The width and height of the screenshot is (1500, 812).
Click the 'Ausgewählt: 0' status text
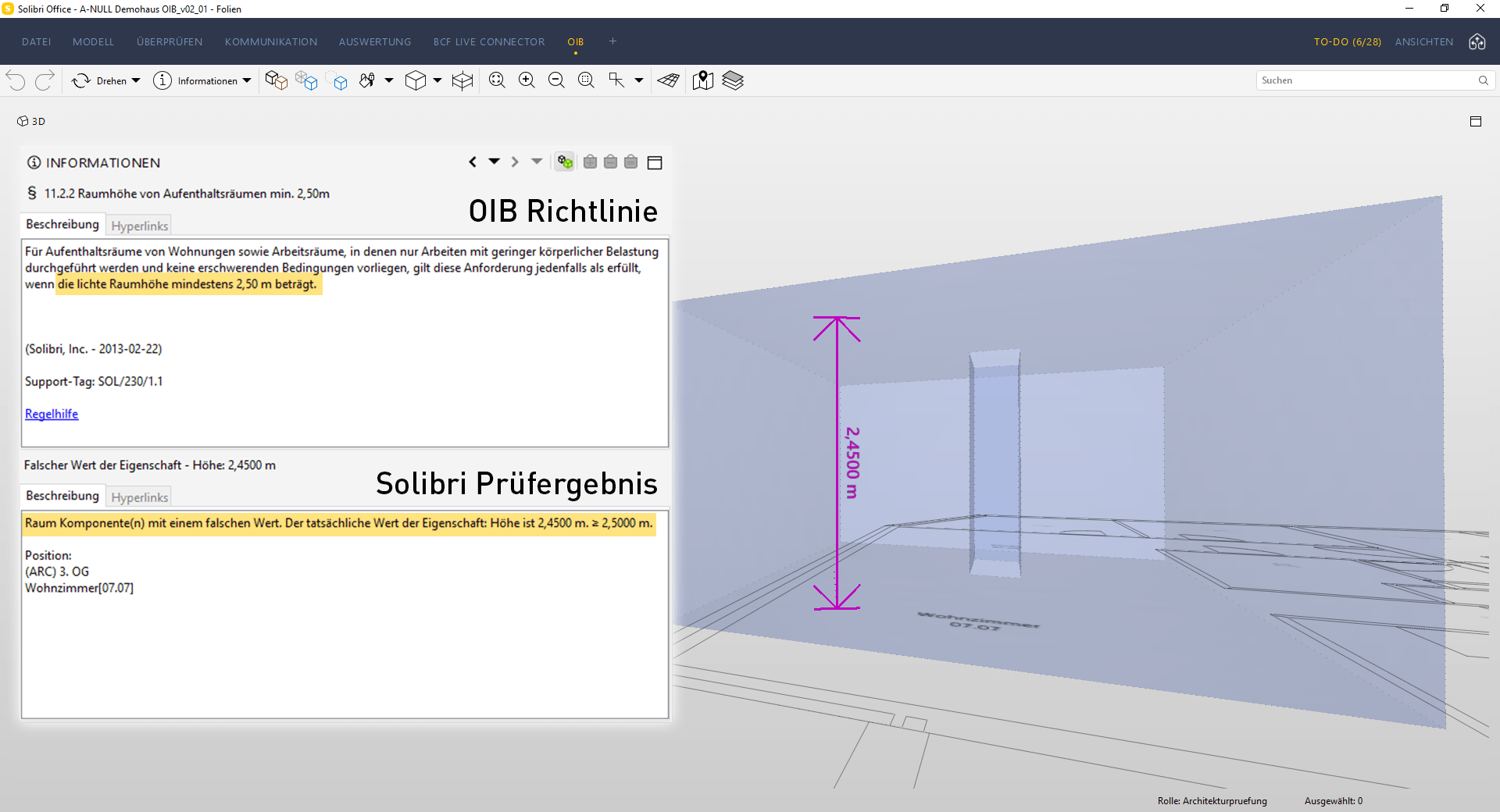tap(1334, 801)
